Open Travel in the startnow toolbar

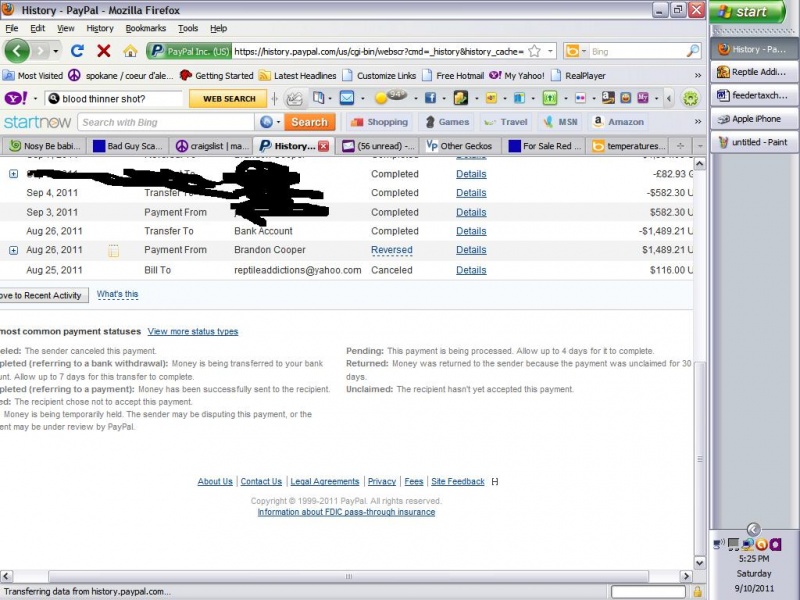click(506, 122)
